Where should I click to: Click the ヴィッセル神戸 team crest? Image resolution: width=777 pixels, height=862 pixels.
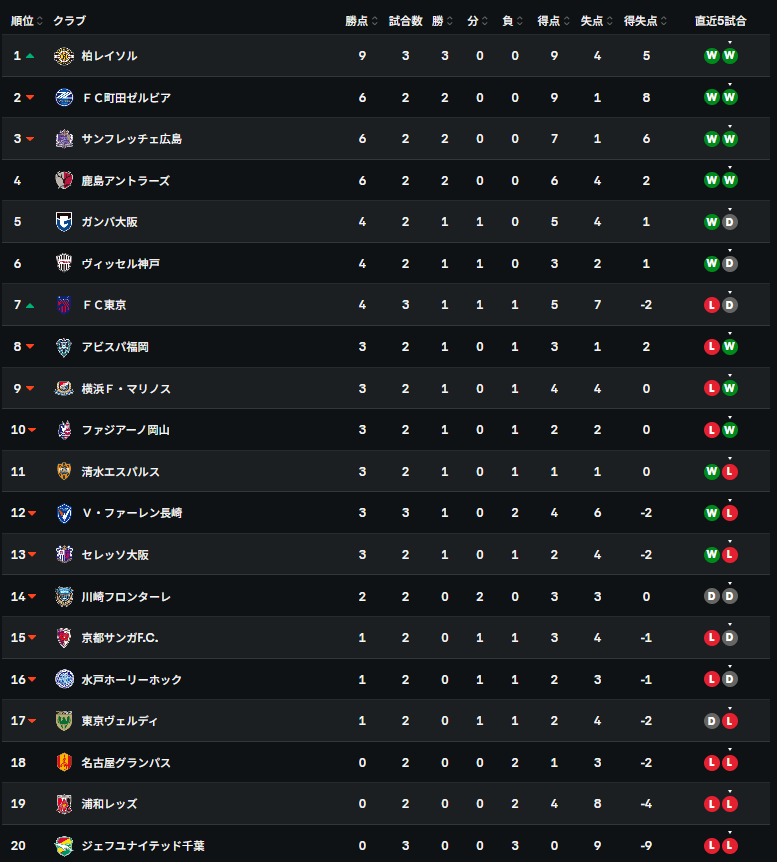click(64, 263)
